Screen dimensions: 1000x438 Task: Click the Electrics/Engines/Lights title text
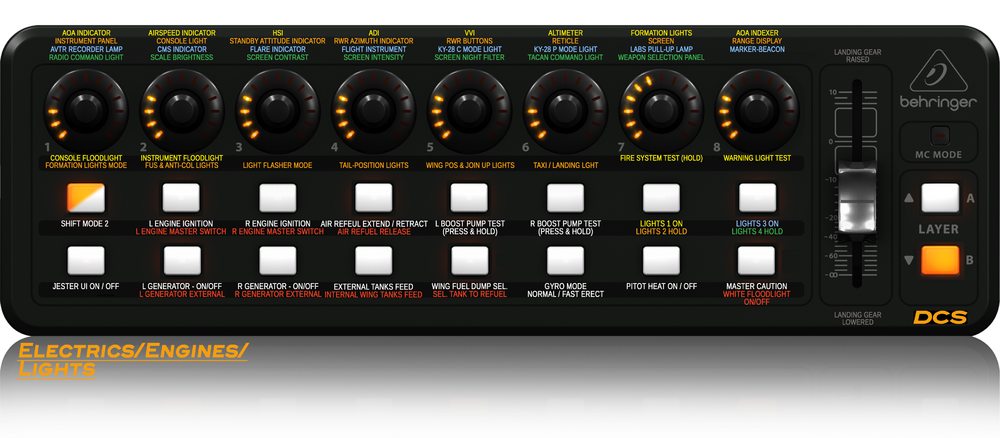click(x=132, y=359)
